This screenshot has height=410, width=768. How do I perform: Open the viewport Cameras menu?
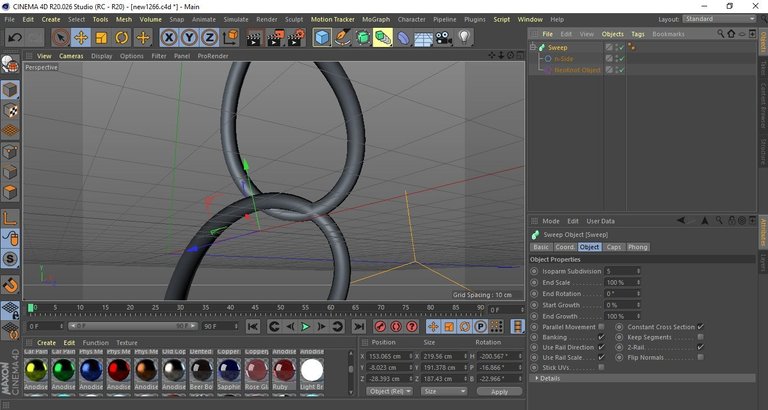(x=71, y=56)
